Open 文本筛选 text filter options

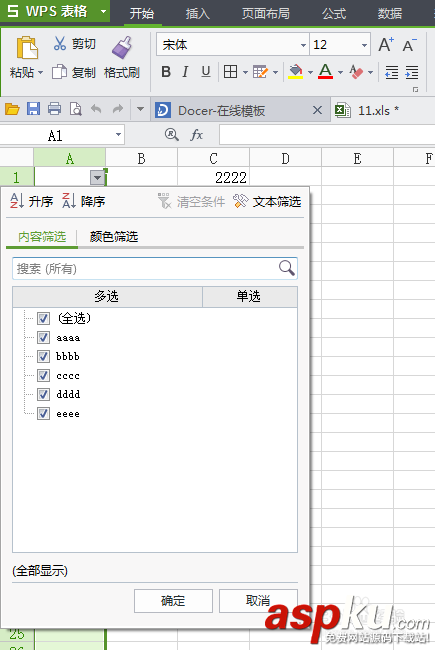[x=267, y=201]
